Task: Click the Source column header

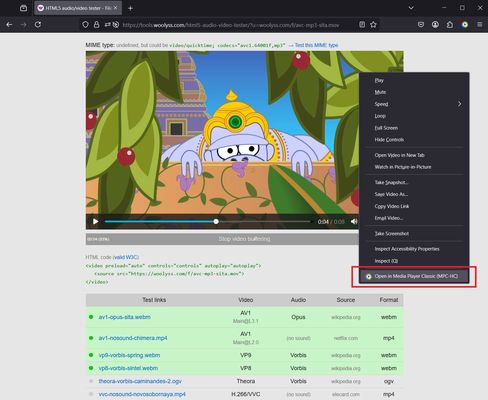Action: [x=346, y=300]
